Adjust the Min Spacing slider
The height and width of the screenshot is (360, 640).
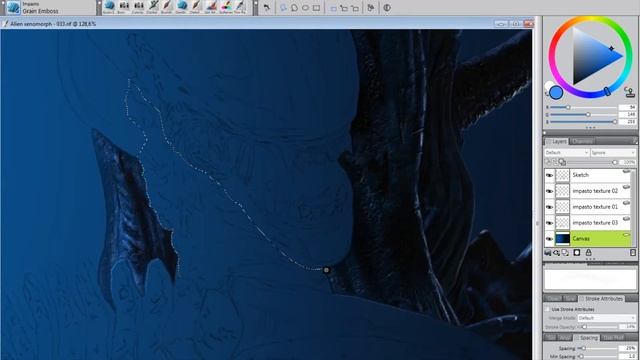pyautogui.click(x=598, y=356)
